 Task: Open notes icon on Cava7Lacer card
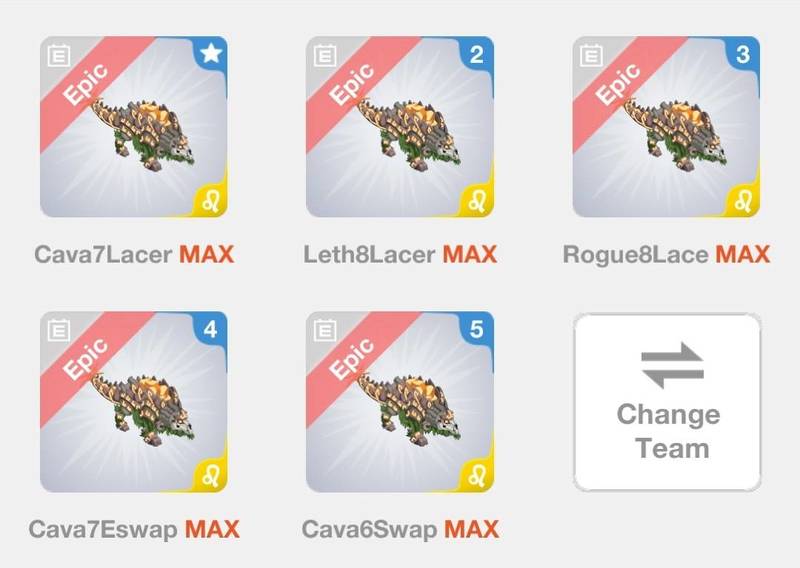pyautogui.click(x=59, y=56)
